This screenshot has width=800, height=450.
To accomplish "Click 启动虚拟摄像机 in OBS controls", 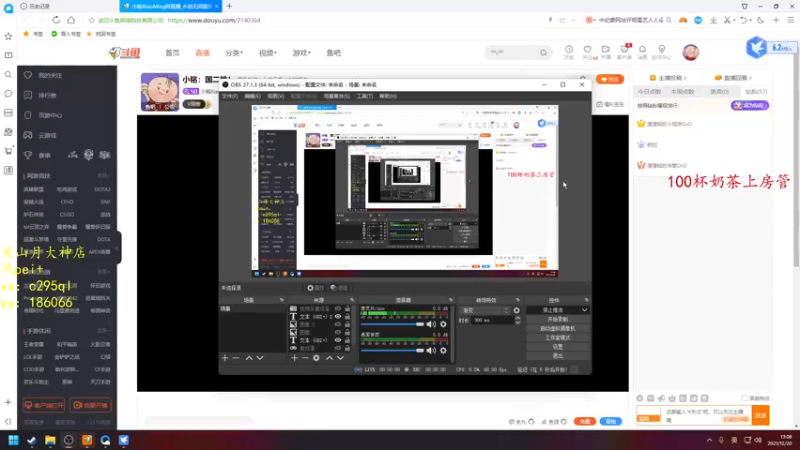I will [x=558, y=329].
